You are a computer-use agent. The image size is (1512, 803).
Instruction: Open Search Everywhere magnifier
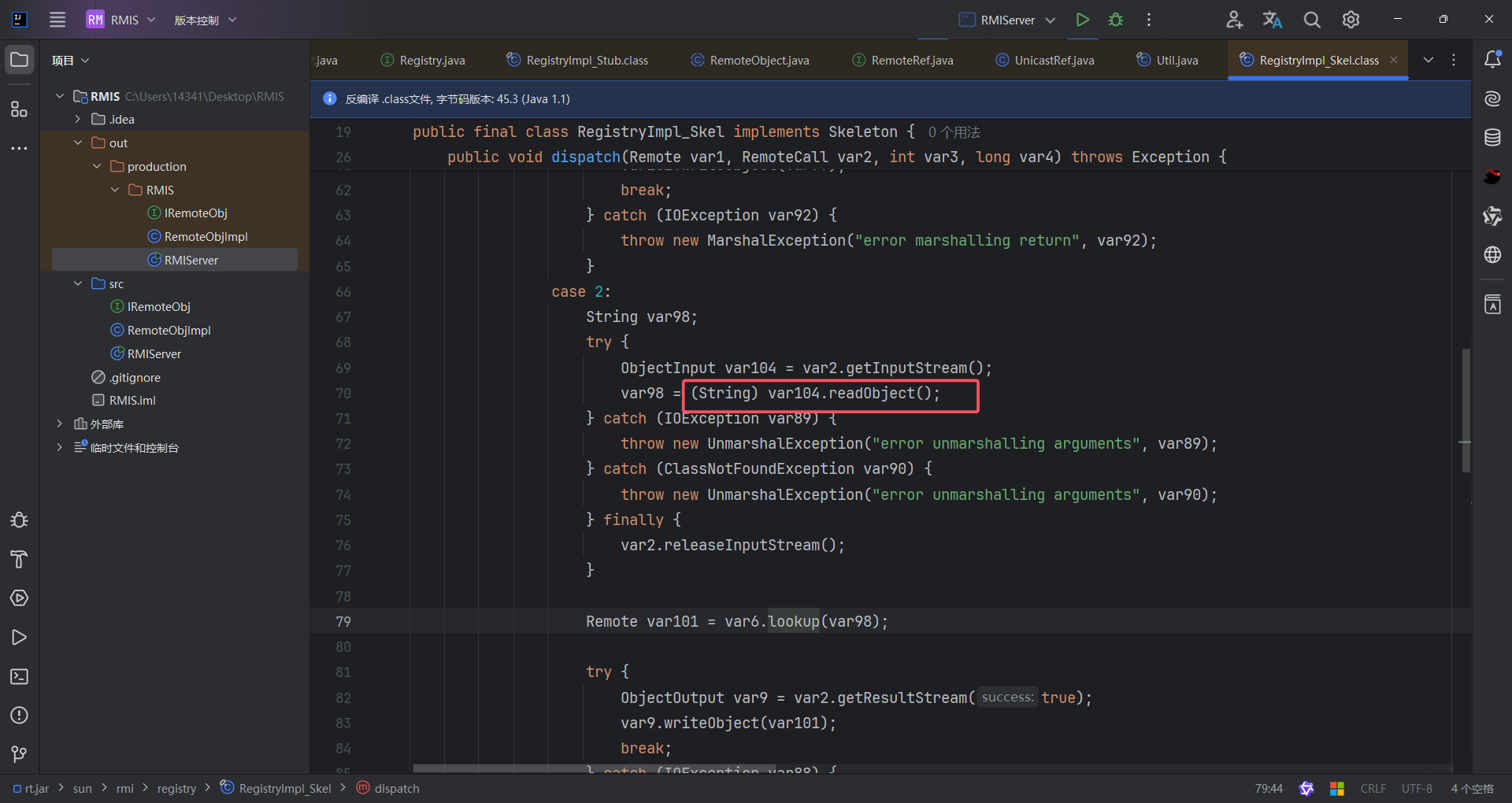point(1312,20)
